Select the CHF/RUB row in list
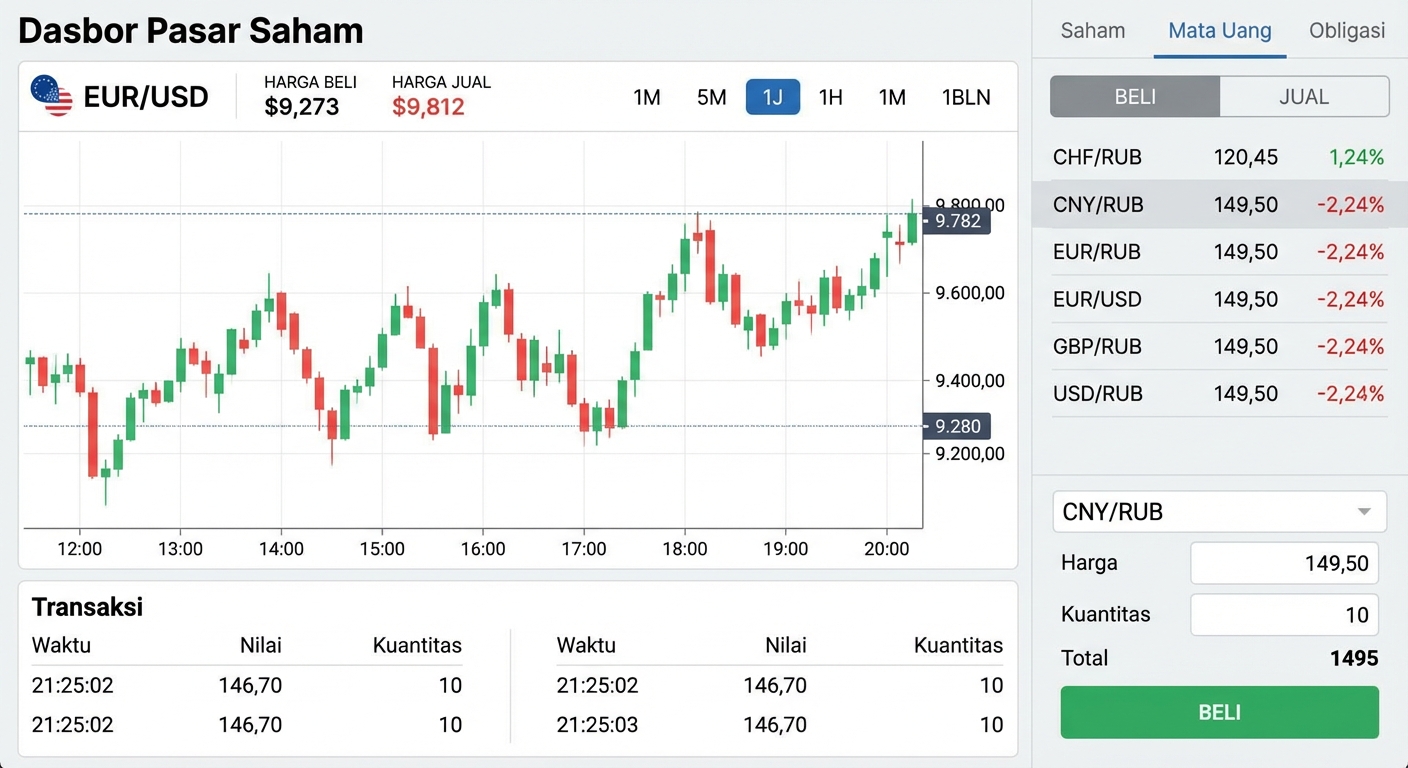Screen dimensions: 1408x768 point(1218,157)
